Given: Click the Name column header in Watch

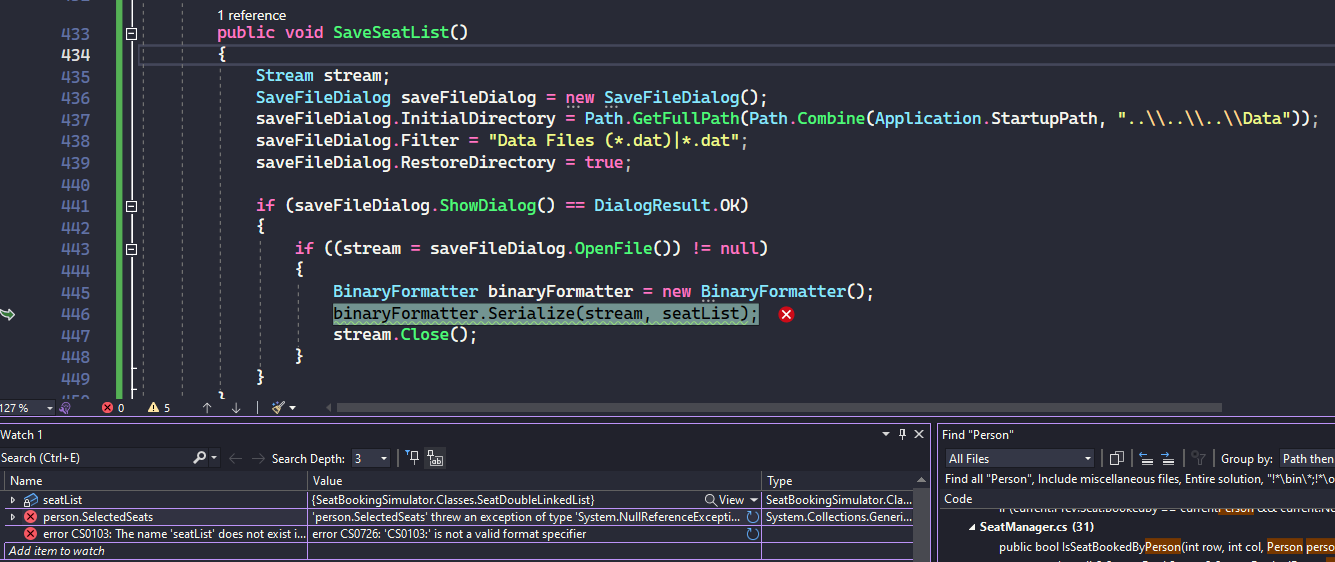Looking at the screenshot, I should (154, 481).
